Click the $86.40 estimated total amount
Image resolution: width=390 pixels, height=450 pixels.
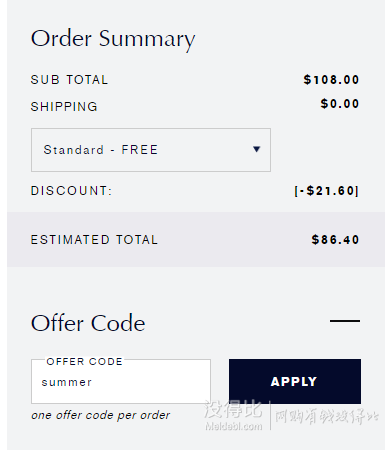coord(335,240)
